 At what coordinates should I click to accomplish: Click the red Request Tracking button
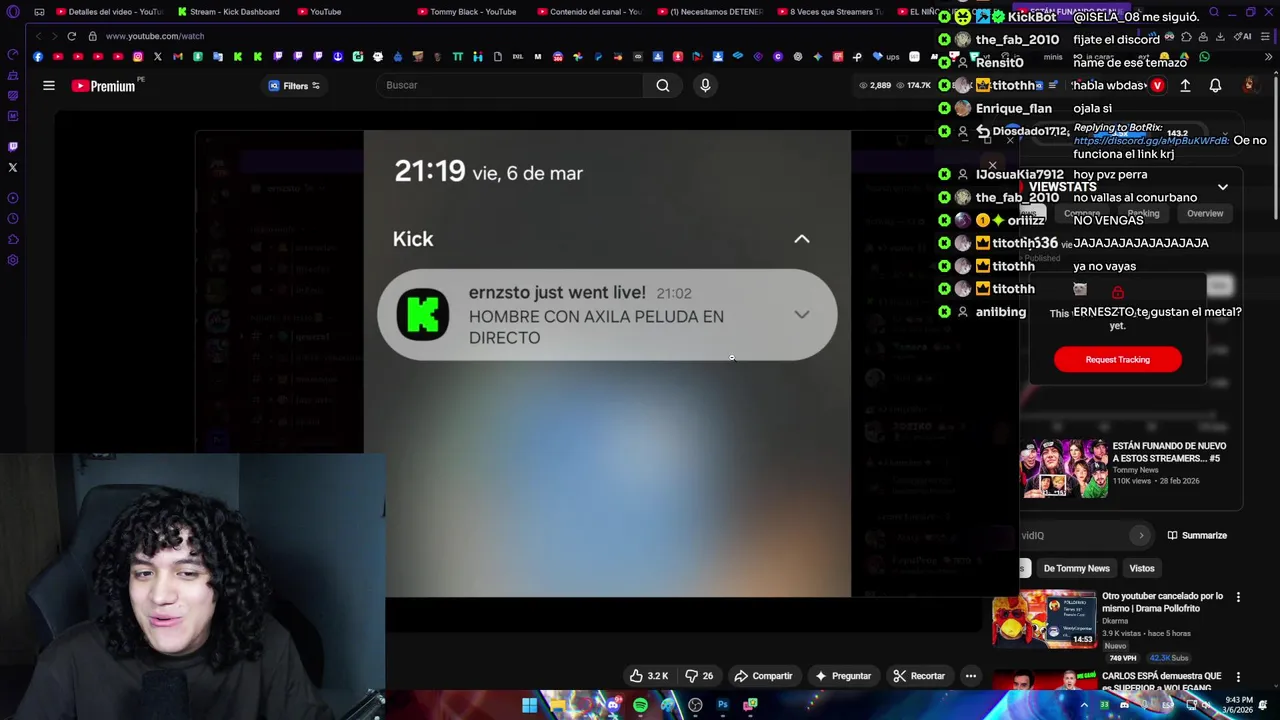(x=1117, y=360)
